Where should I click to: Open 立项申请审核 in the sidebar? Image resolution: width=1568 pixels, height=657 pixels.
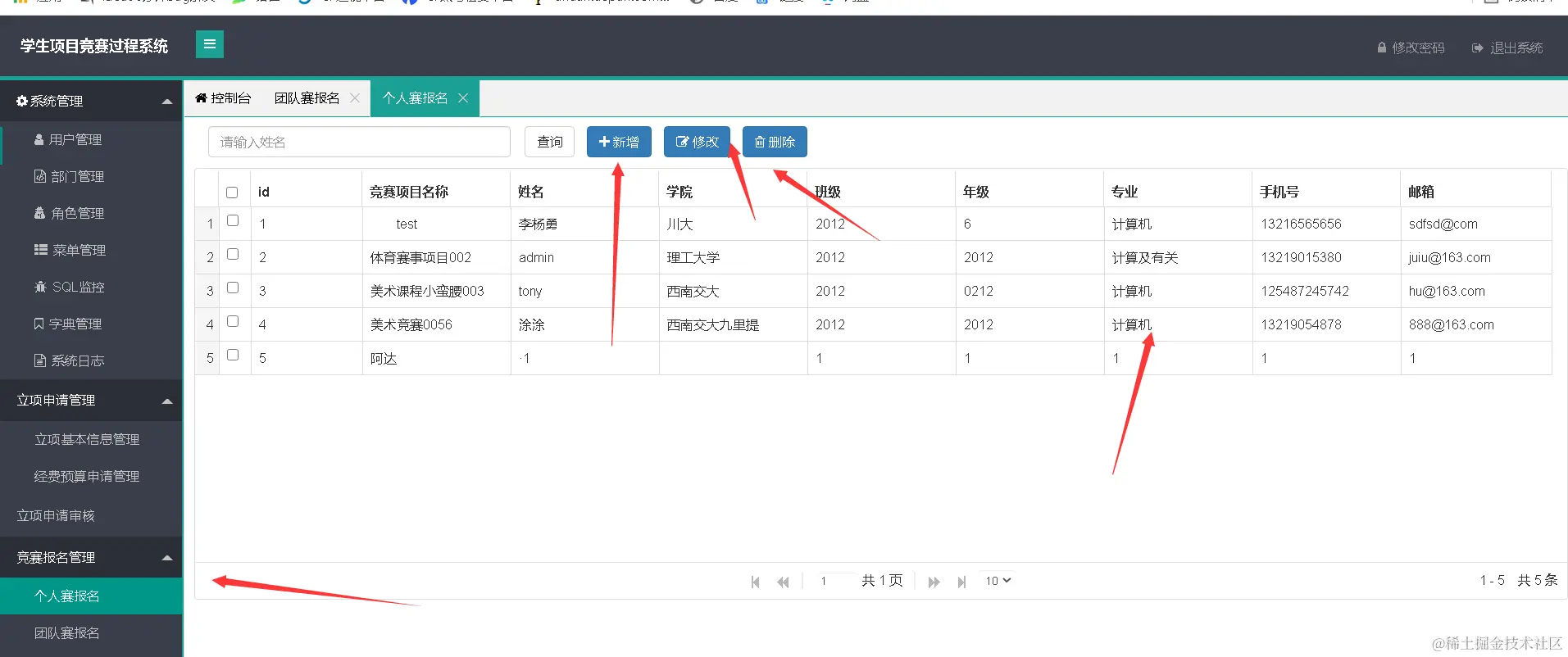91,516
